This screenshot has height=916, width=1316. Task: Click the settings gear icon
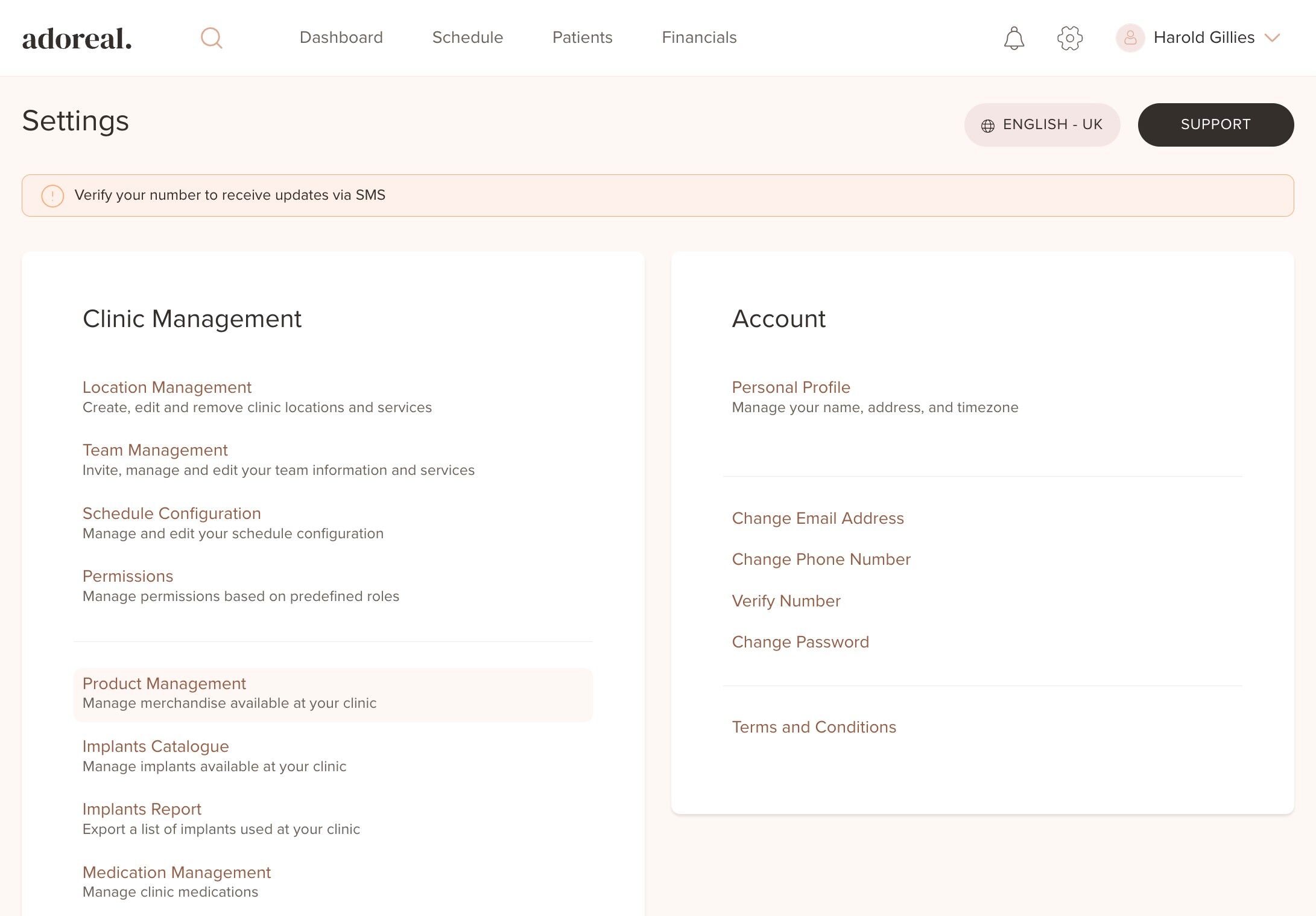pos(1069,38)
